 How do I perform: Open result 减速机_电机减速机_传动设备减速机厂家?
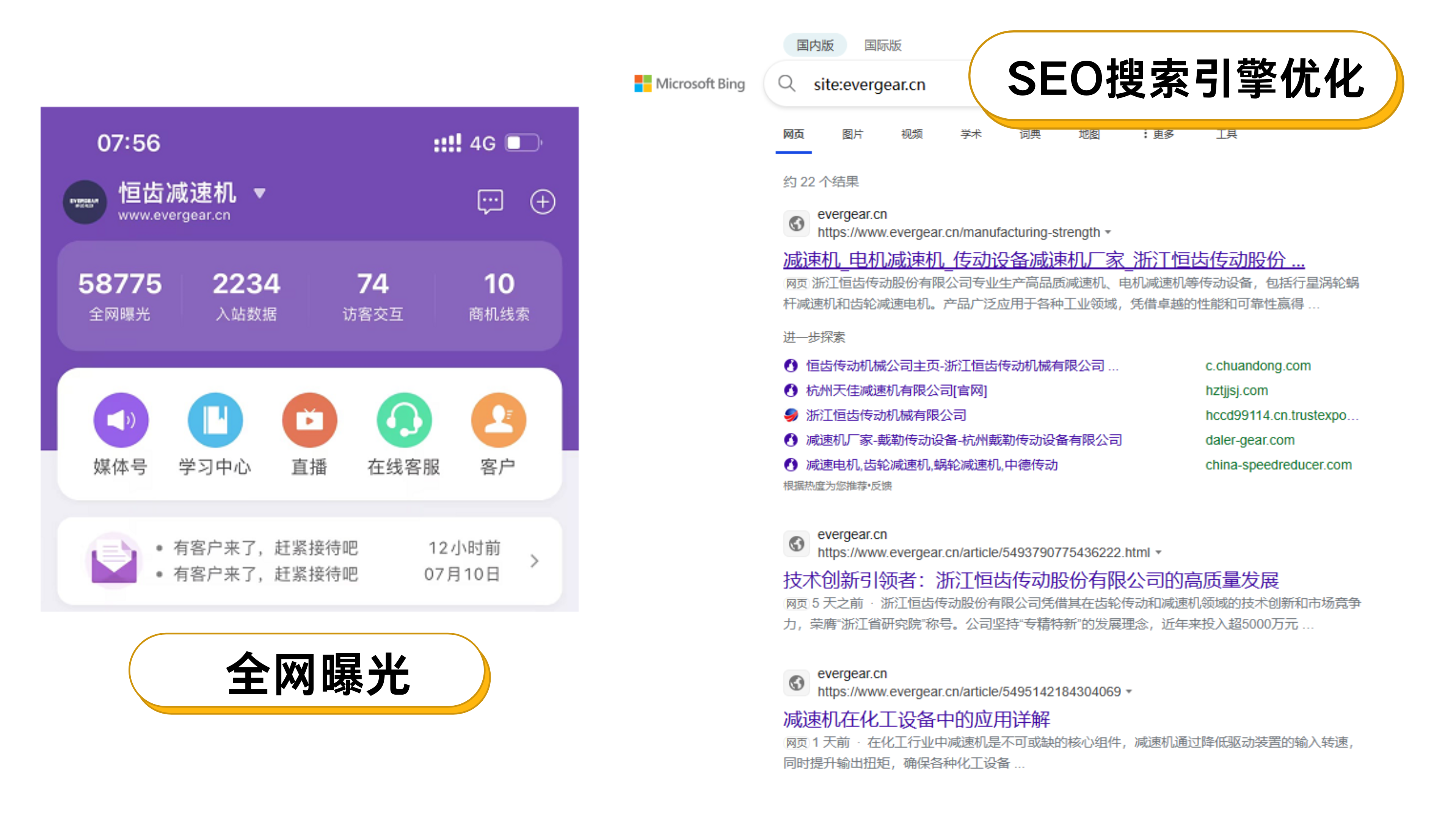pyautogui.click(x=1044, y=260)
